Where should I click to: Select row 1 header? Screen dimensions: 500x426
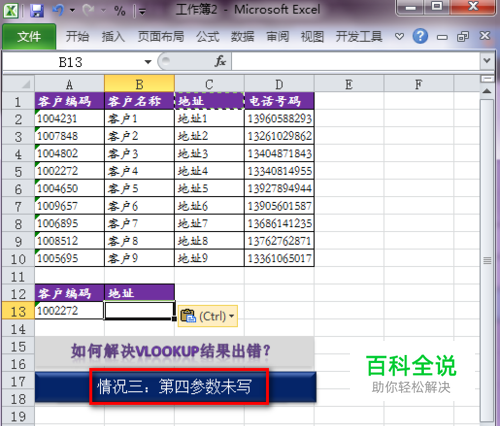point(18,101)
